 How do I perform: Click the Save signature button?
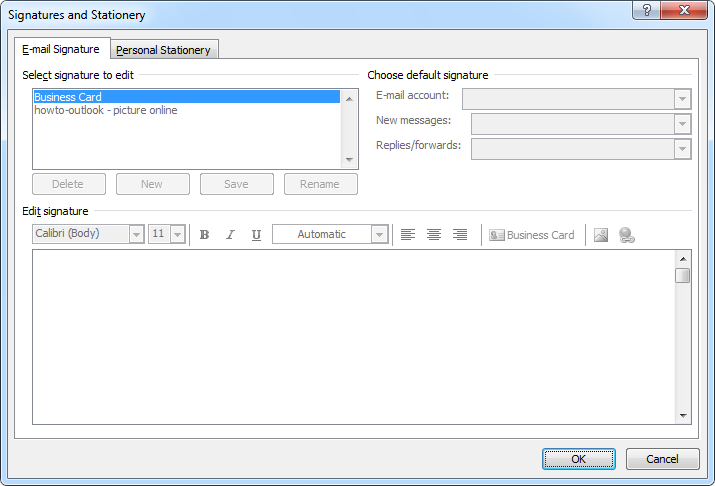click(x=237, y=184)
